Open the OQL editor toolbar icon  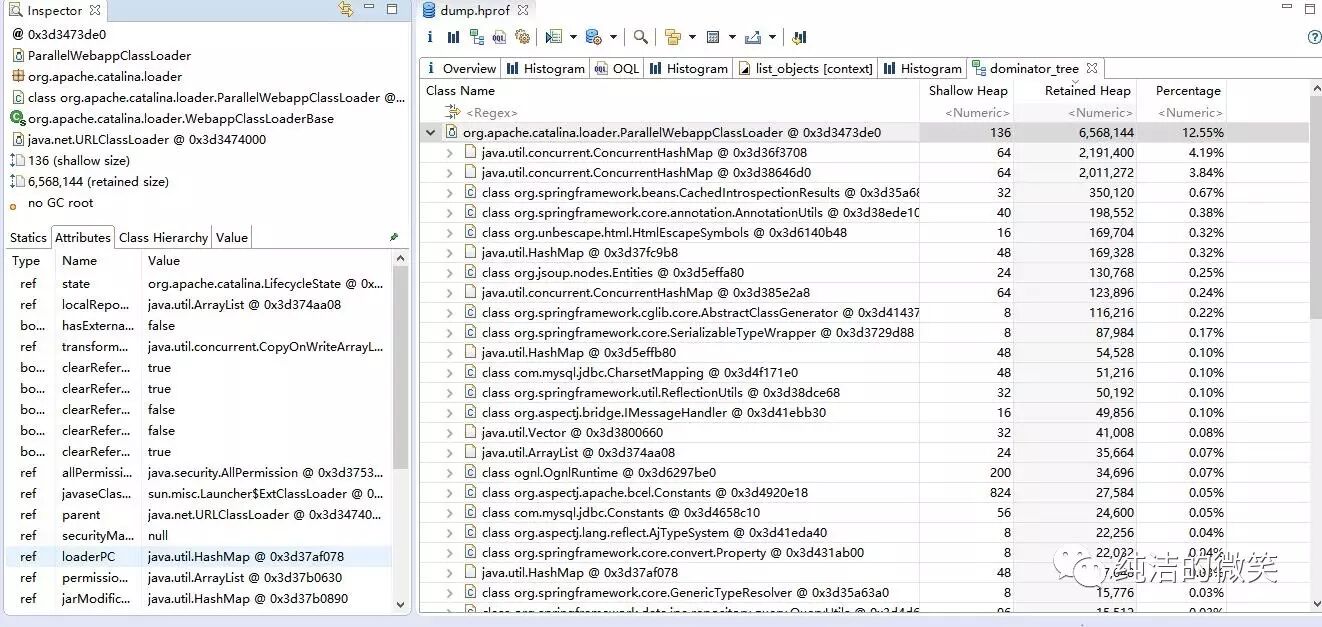point(499,37)
